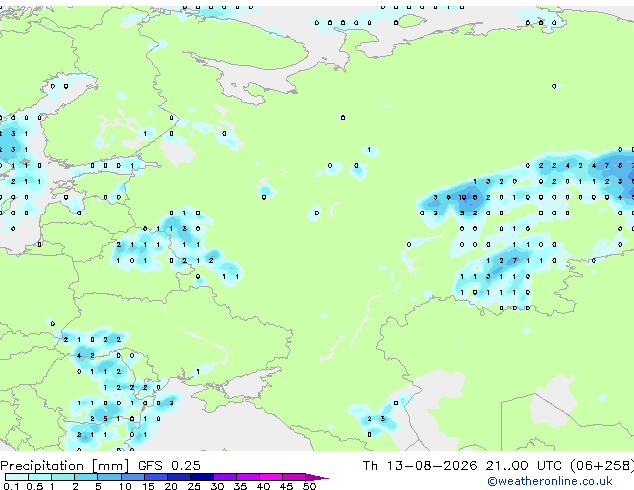This screenshot has width=634, height=490.
Task: Pick the 1–2 mm legend color segment
Action: point(63,477)
